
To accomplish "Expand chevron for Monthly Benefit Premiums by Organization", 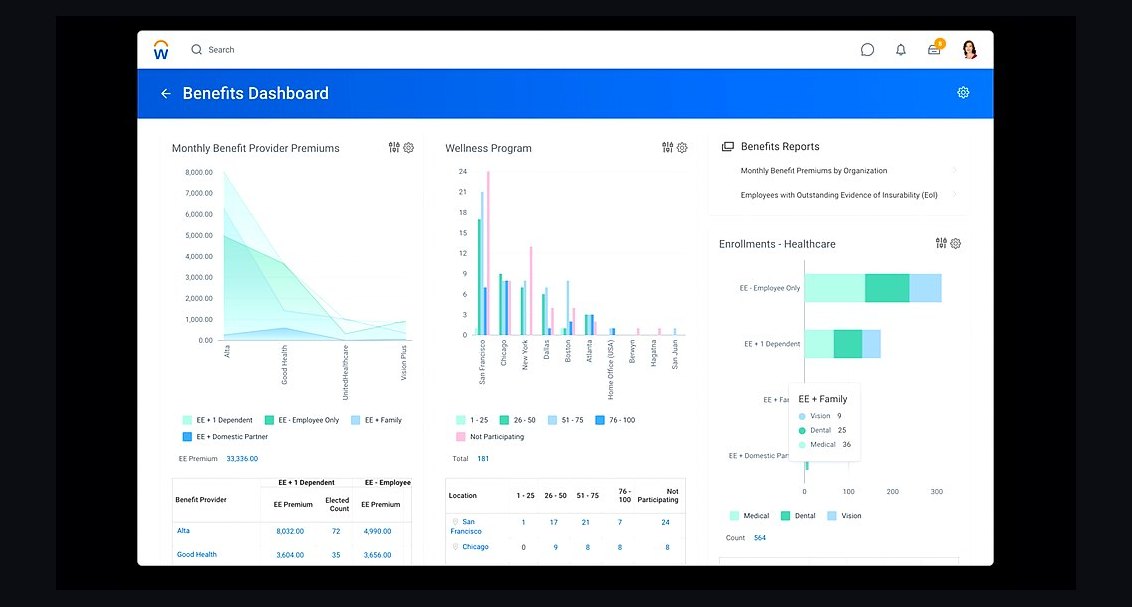I will [954, 170].
